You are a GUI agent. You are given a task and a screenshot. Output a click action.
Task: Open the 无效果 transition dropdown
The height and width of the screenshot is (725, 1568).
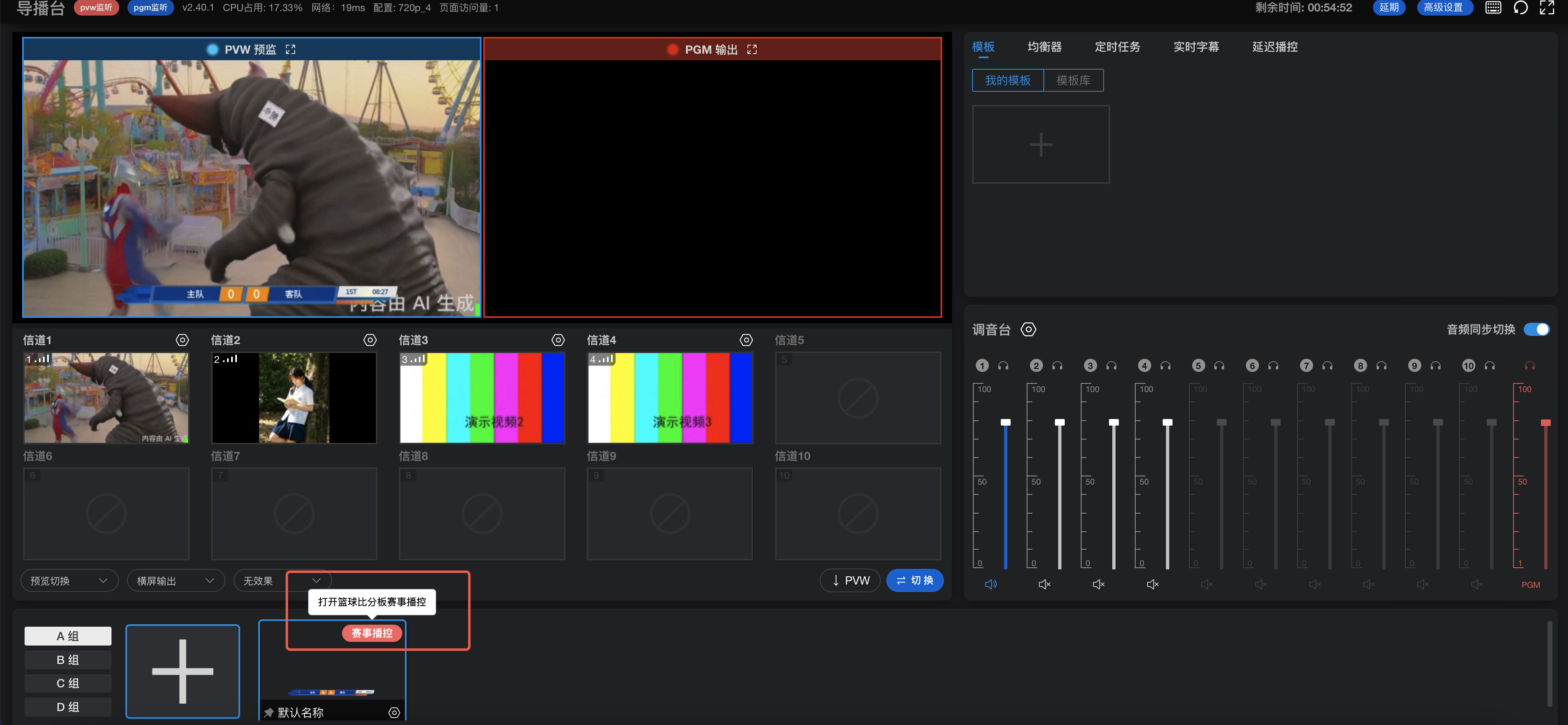click(x=282, y=581)
